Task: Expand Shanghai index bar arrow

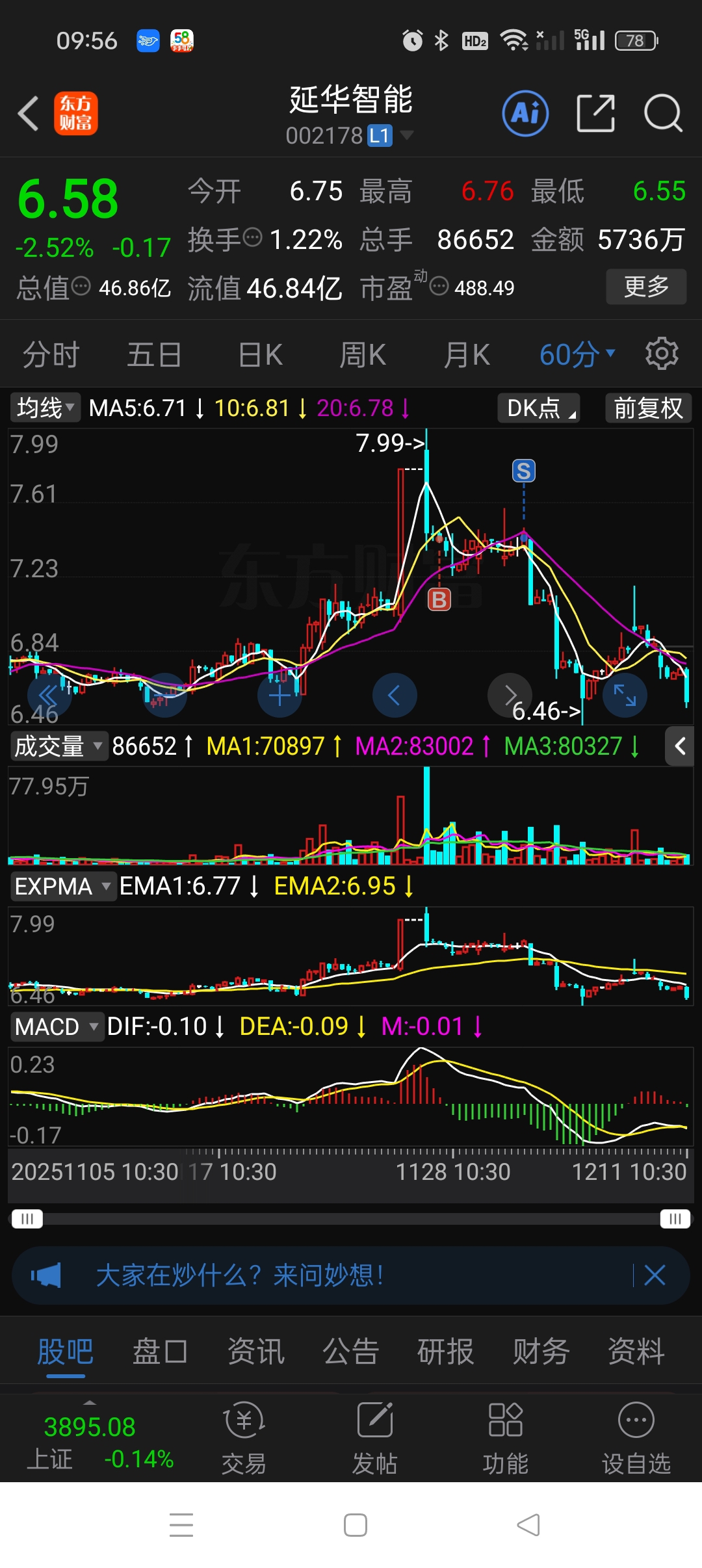Action: [90, 1403]
